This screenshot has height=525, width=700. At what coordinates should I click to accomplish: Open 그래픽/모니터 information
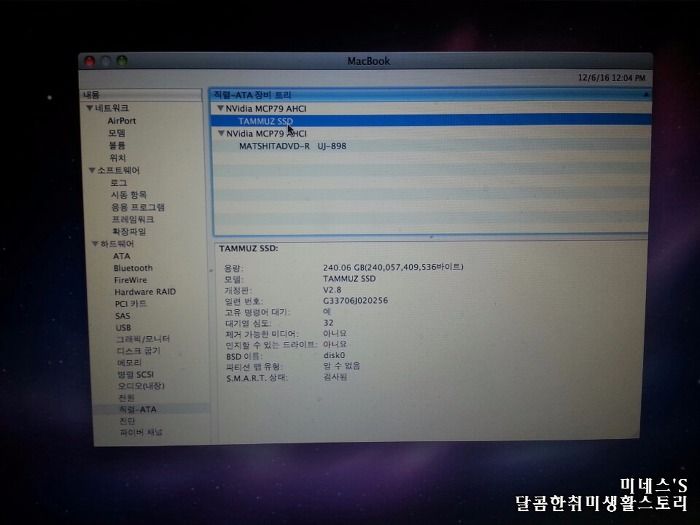pos(143,339)
